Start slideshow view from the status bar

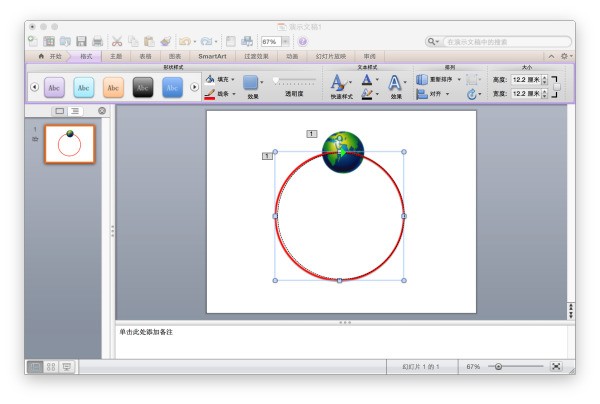pyautogui.click(x=67, y=367)
